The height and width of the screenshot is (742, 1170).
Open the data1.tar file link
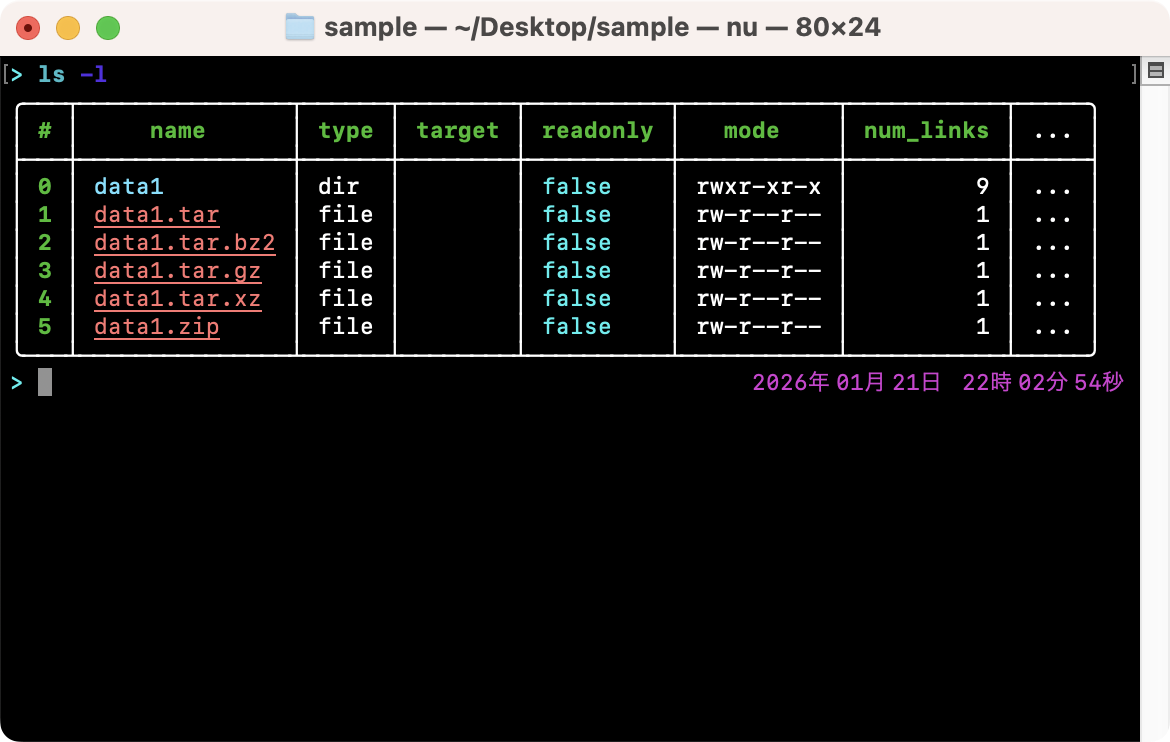(155, 214)
